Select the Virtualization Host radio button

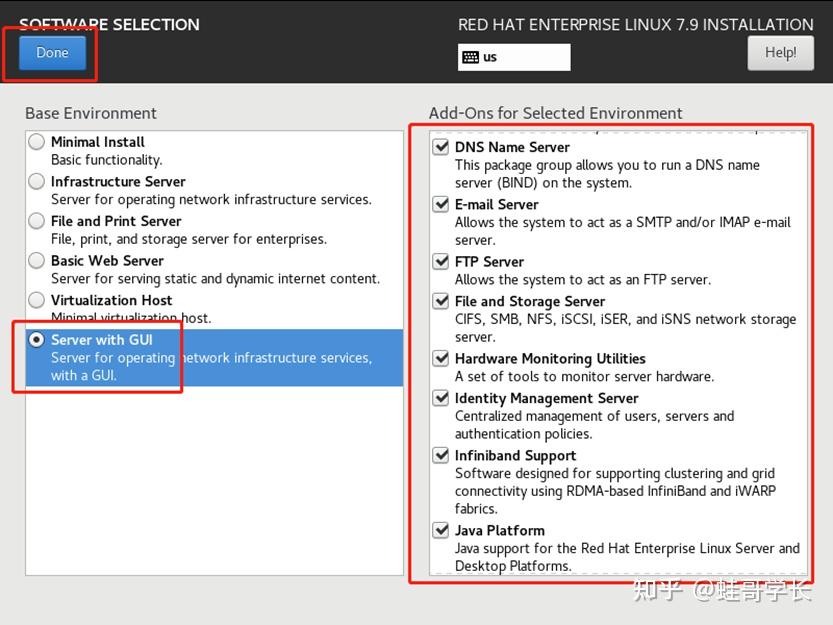(x=37, y=300)
